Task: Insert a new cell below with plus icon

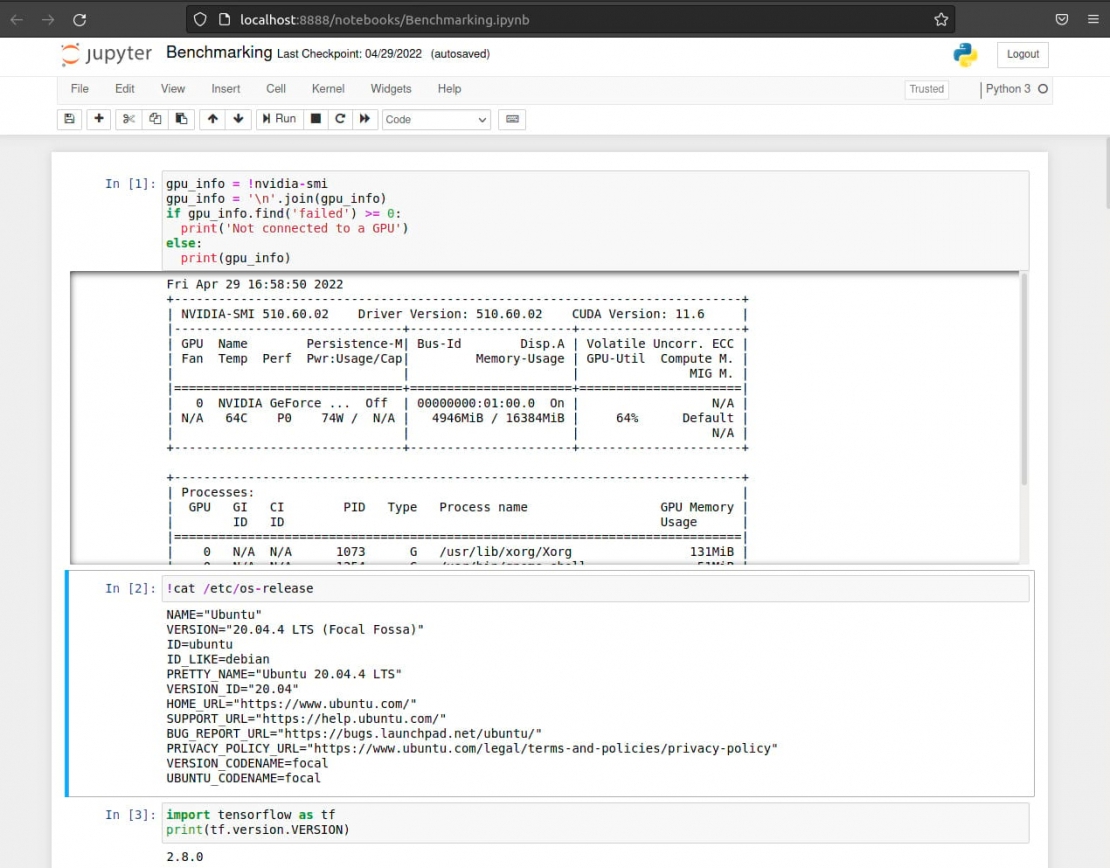Action: tap(98, 119)
